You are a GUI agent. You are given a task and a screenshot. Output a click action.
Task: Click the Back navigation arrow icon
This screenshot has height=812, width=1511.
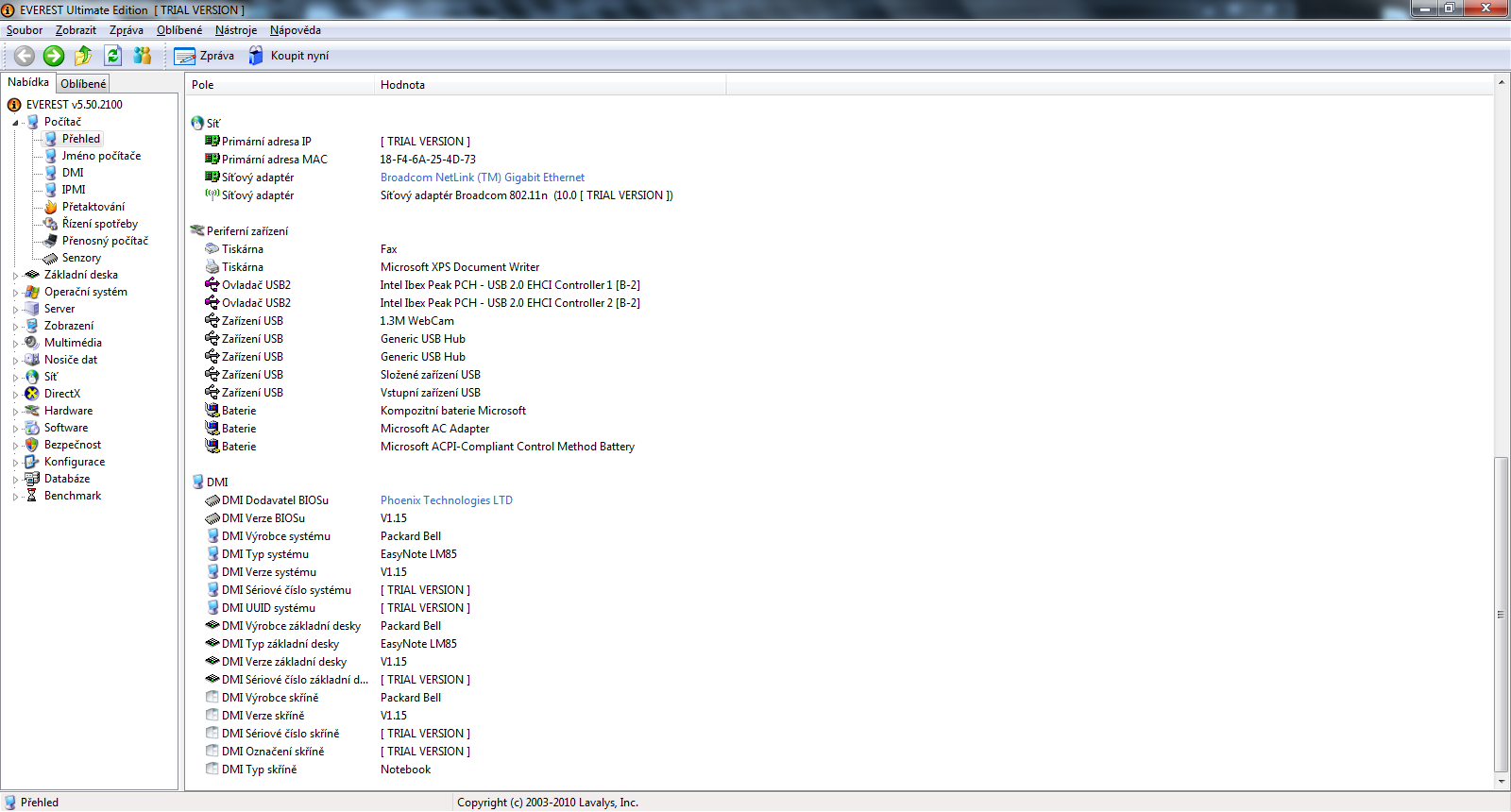point(25,56)
